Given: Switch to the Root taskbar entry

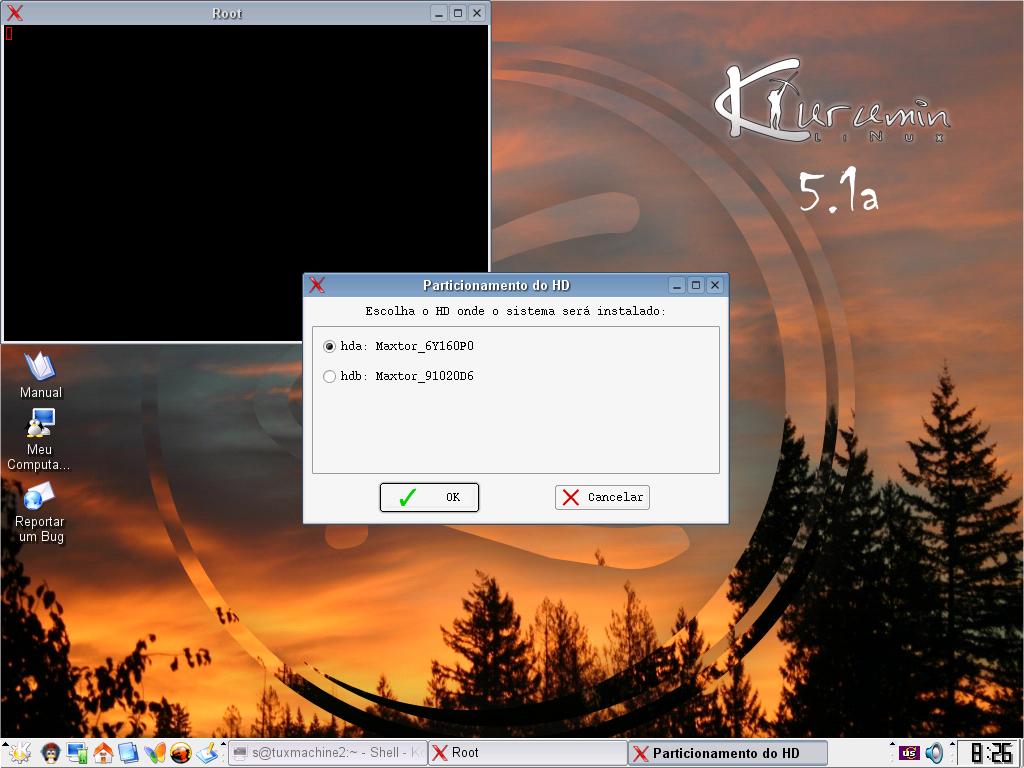Looking at the screenshot, I should click(528, 753).
